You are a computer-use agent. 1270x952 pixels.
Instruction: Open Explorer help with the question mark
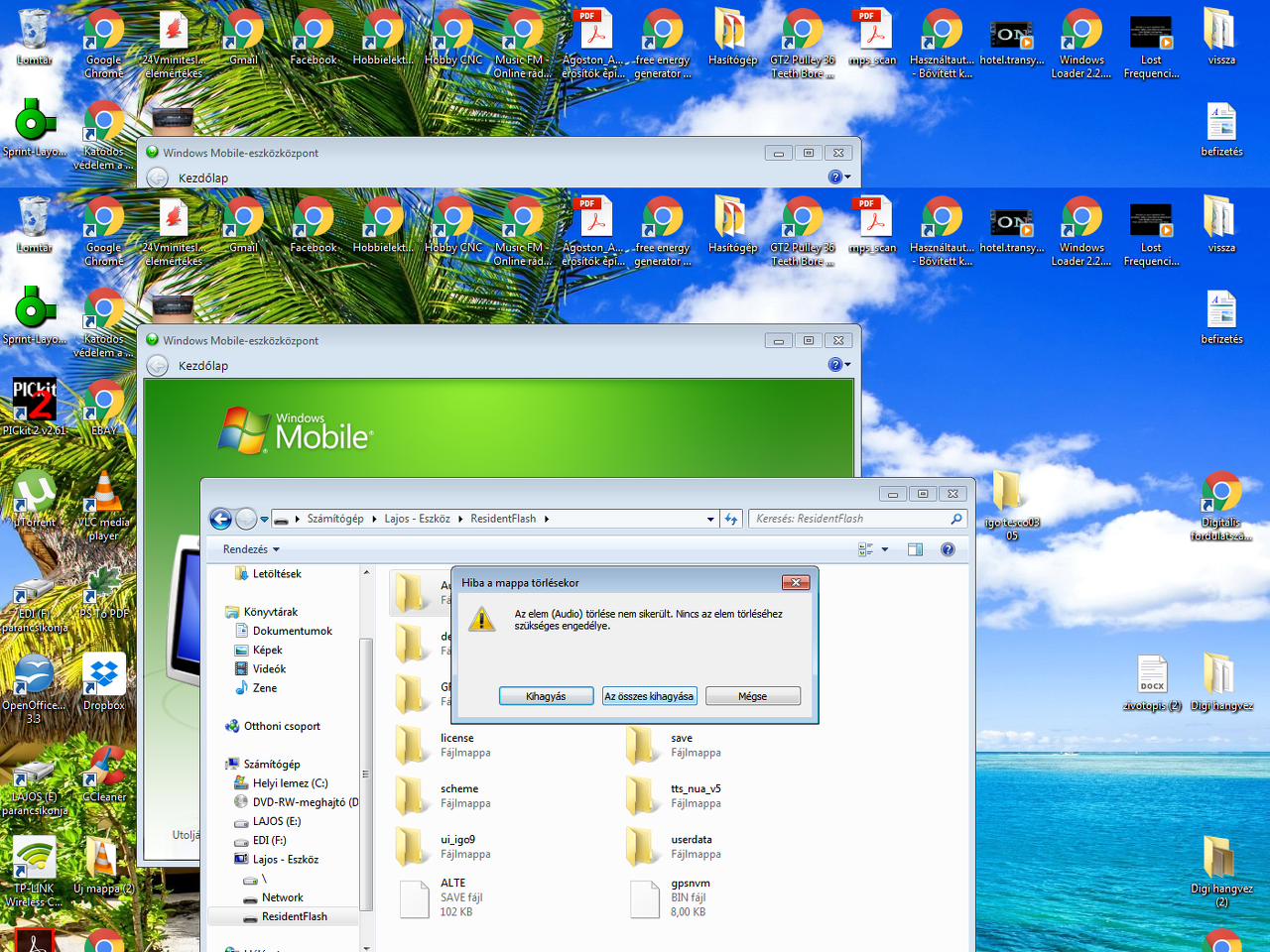coord(948,549)
